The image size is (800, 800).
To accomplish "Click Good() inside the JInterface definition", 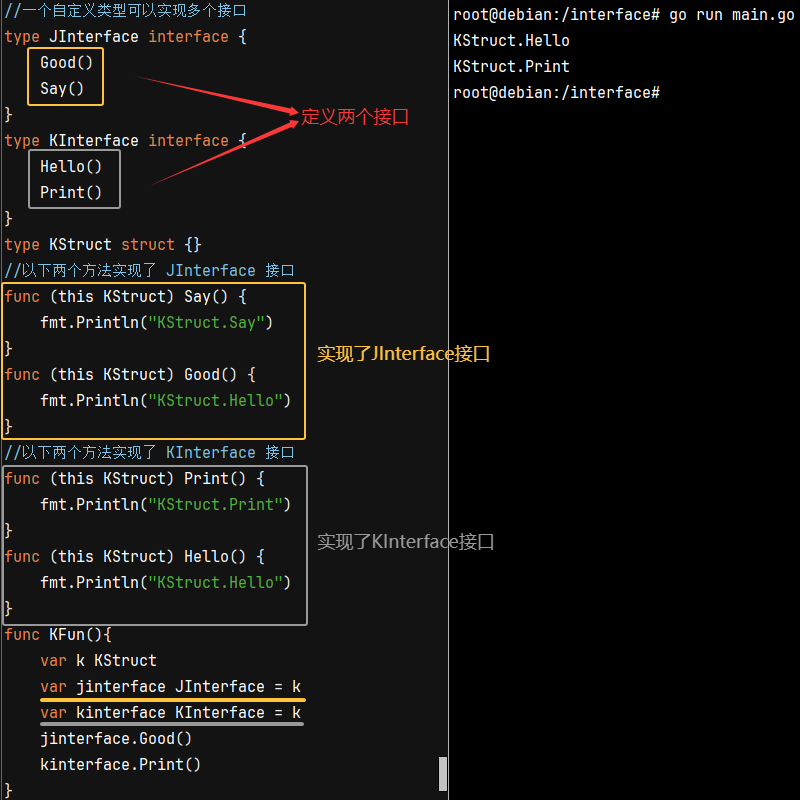I will tap(66, 62).
